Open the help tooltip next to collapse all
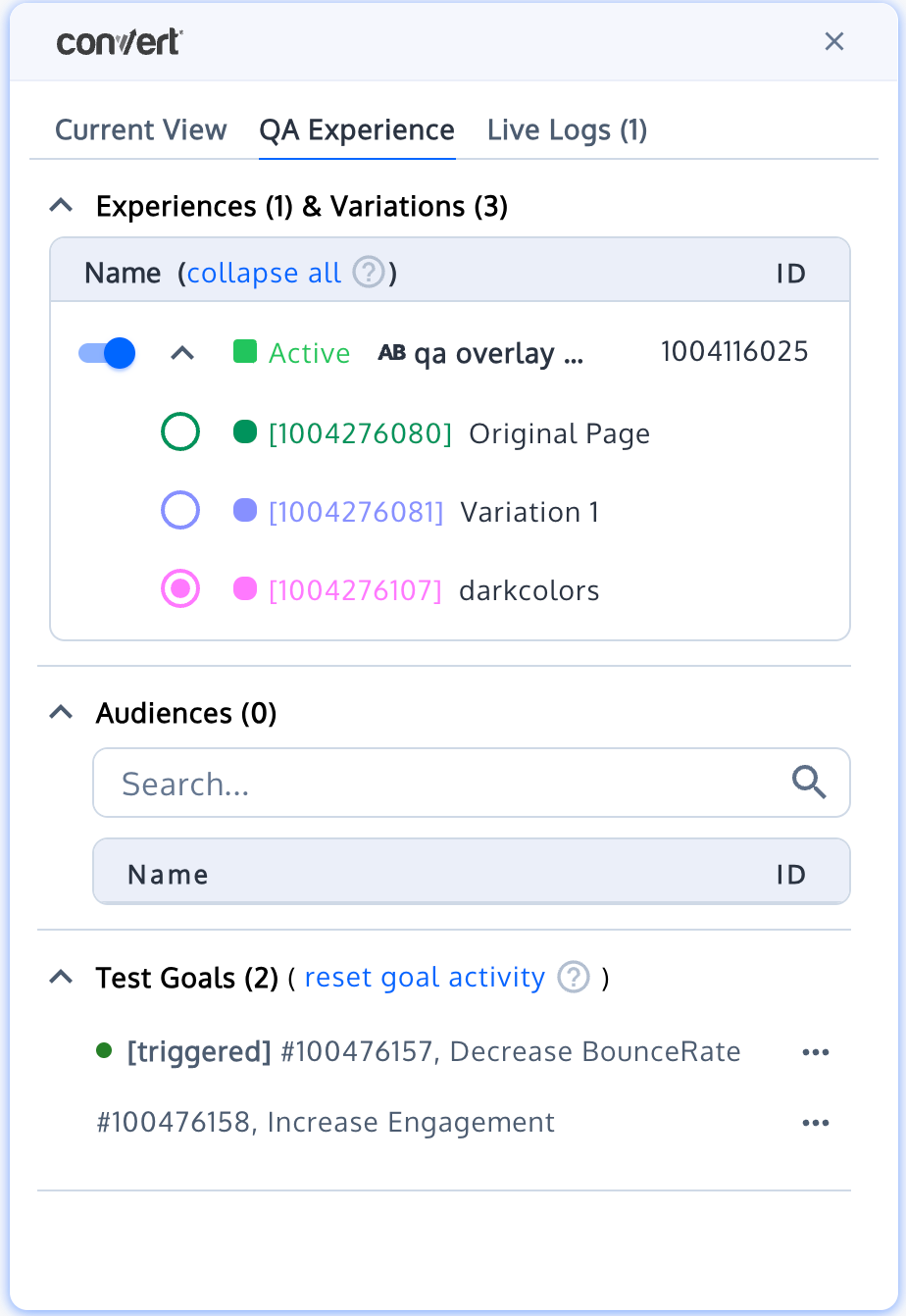906x1316 pixels. tap(368, 273)
